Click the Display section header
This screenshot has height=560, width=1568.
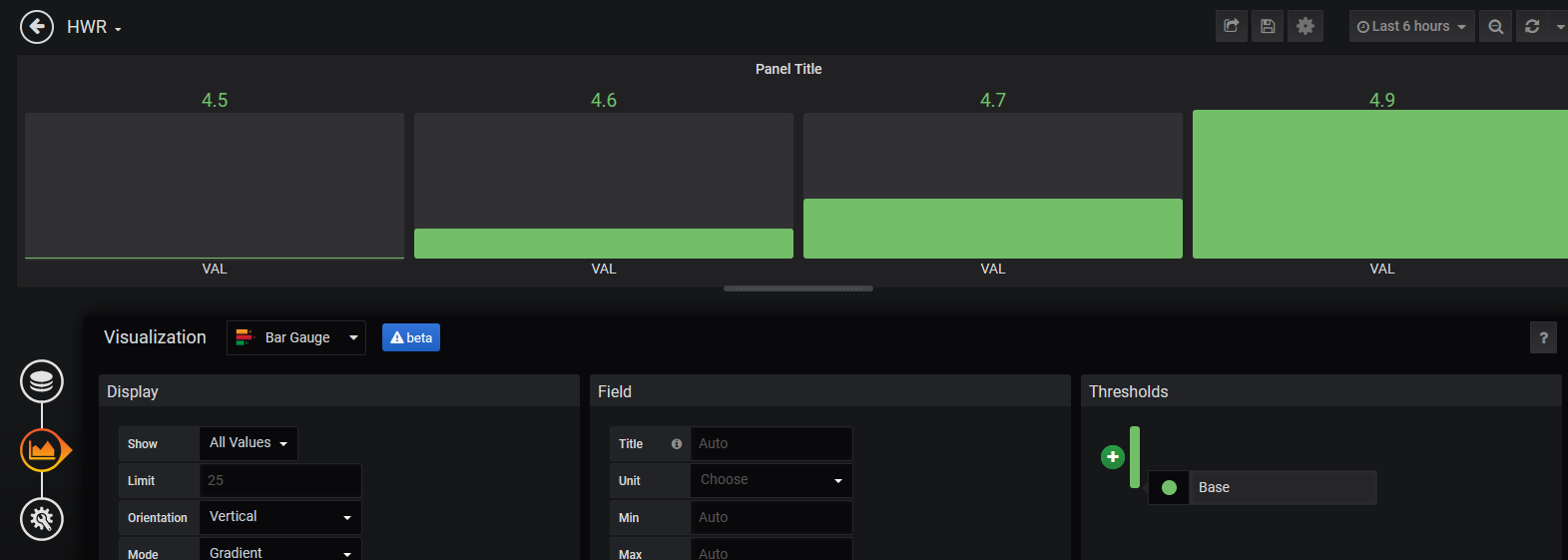(x=339, y=391)
